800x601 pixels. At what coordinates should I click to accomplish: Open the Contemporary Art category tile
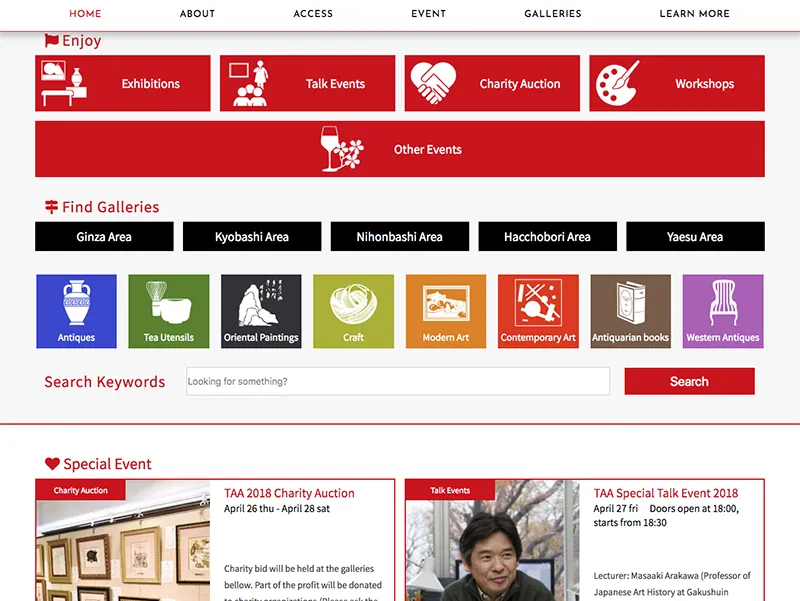pos(538,311)
